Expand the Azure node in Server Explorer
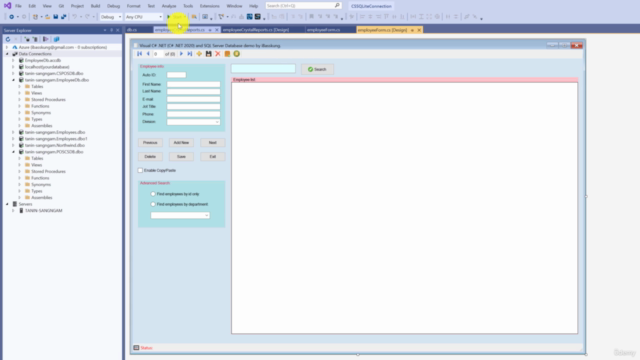640x360 pixels. pyautogui.click(x=7, y=47)
